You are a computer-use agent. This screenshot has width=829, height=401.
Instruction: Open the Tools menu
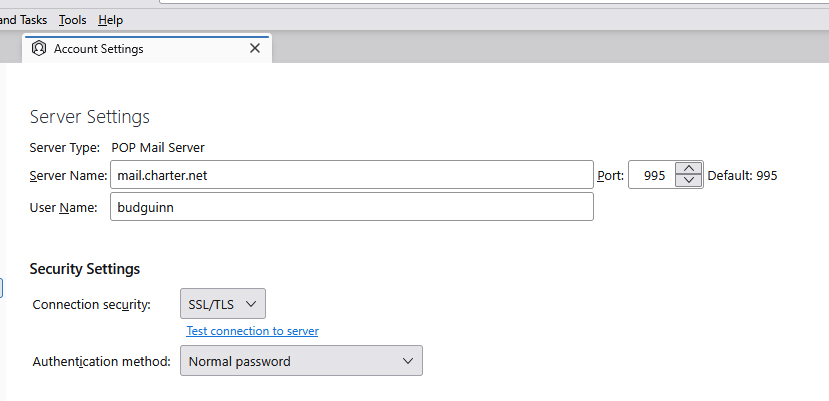(x=72, y=20)
